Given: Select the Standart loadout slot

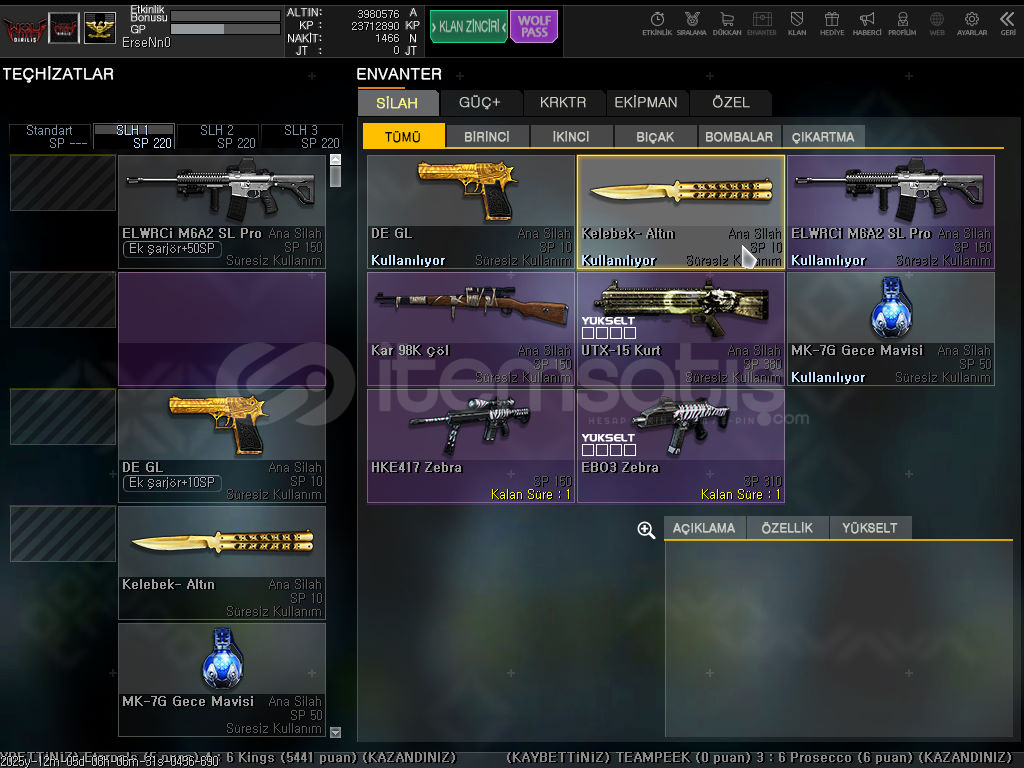Looking at the screenshot, I should pyautogui.click(x=49, y=136).
